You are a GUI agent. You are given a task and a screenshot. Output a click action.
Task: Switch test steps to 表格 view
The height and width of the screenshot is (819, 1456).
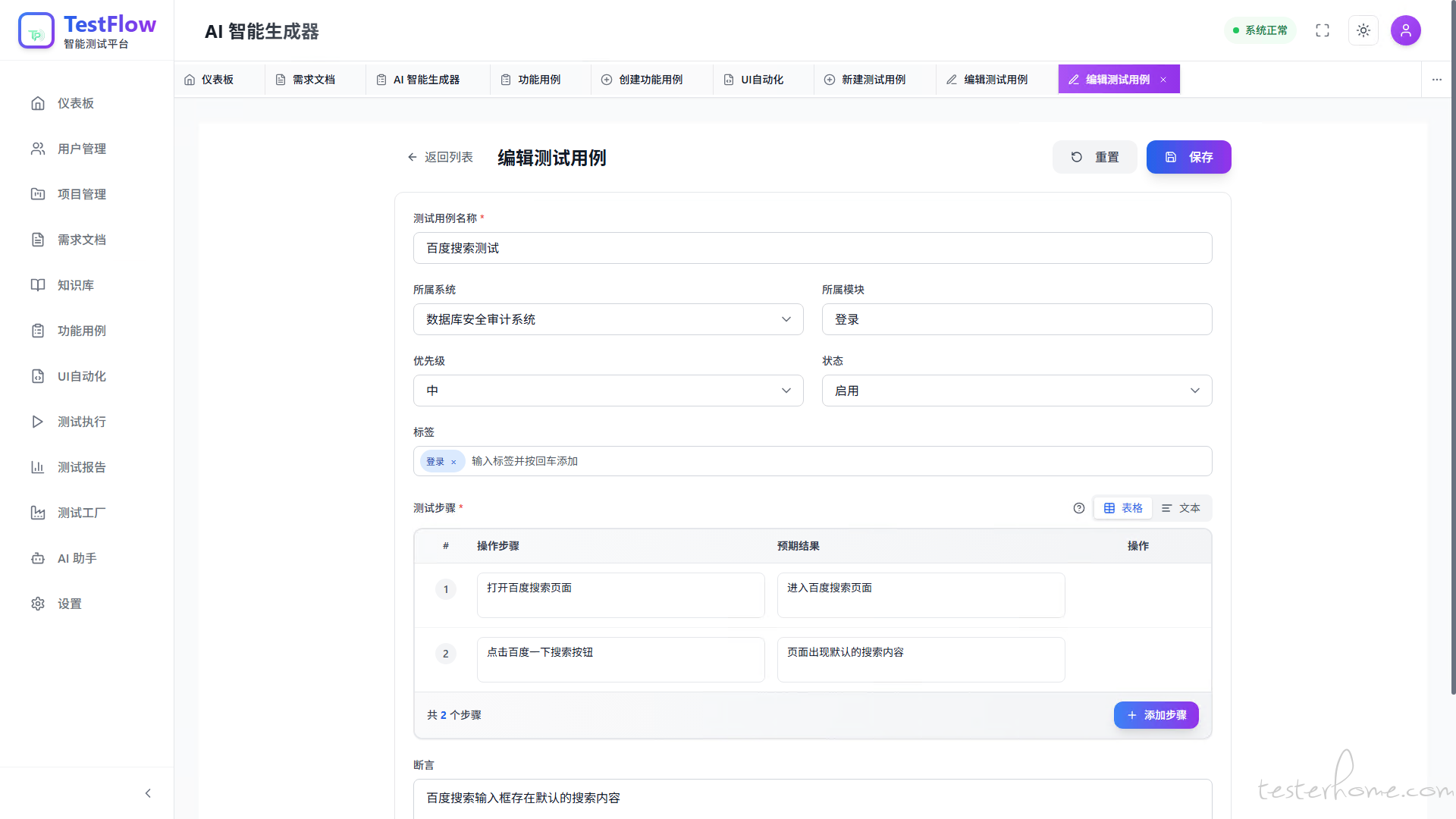(1123, 508)
